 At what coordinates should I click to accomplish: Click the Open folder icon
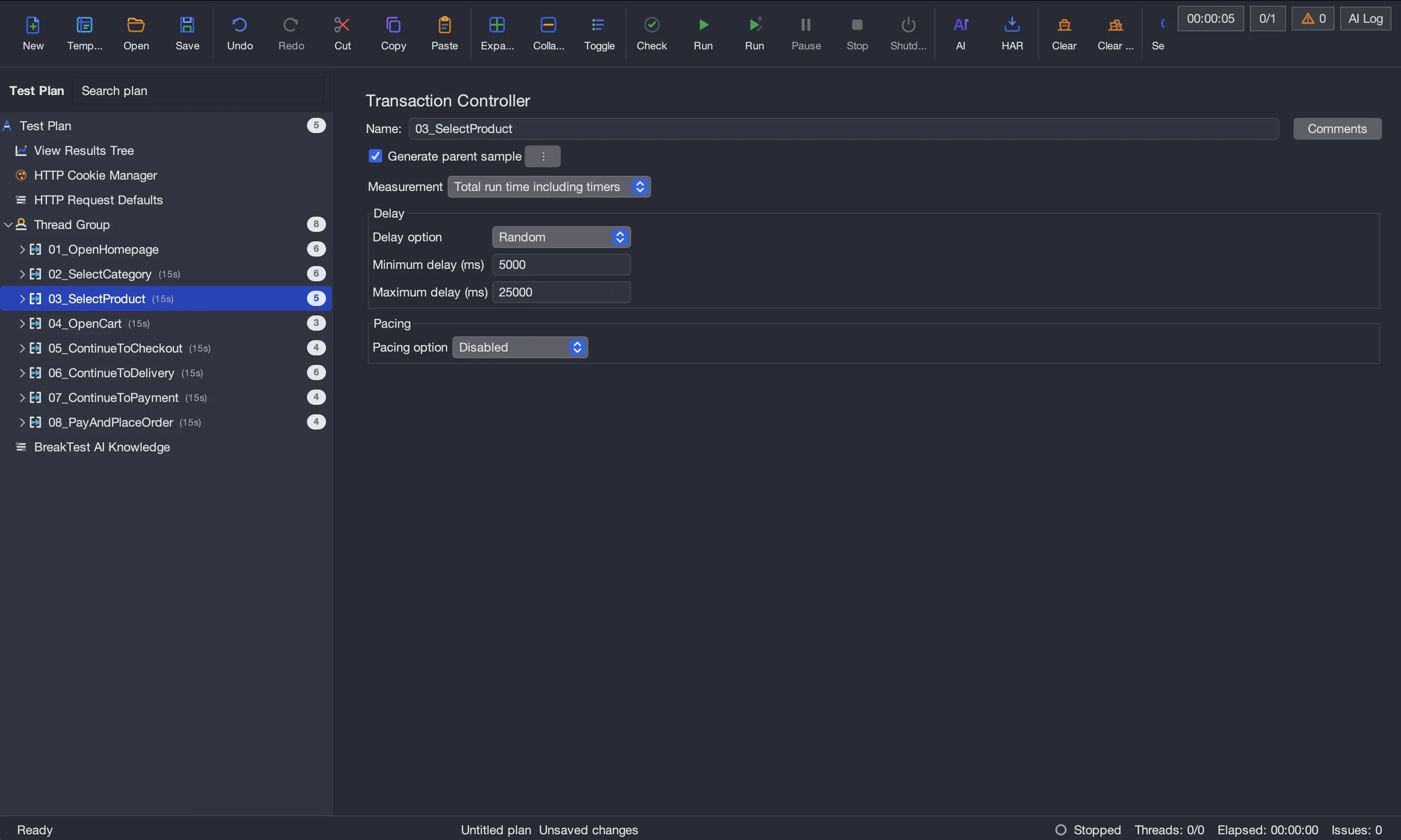click(136, 25)
